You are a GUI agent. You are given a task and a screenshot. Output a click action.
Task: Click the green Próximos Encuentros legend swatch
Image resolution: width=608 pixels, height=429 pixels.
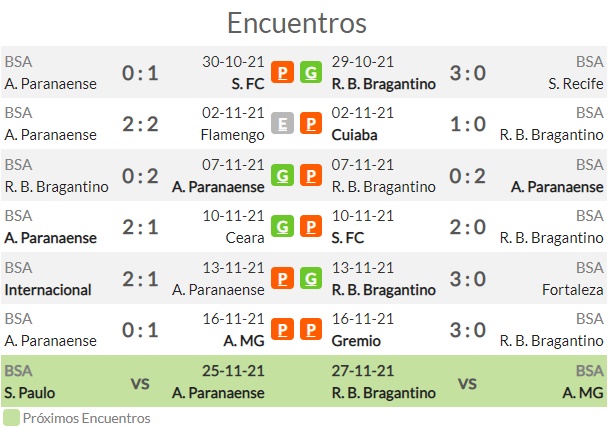click(x=11, y=418)
